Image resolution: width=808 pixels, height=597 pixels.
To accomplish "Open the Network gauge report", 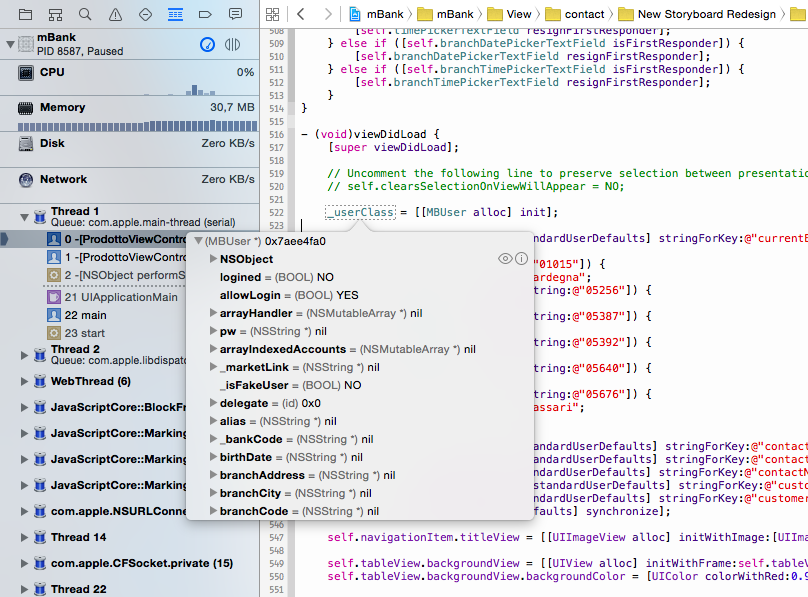I will (129, 185).
